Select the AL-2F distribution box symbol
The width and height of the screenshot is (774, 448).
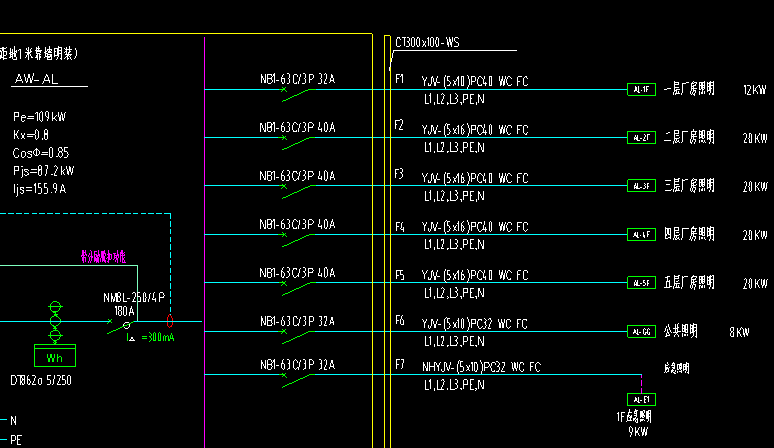641,138
